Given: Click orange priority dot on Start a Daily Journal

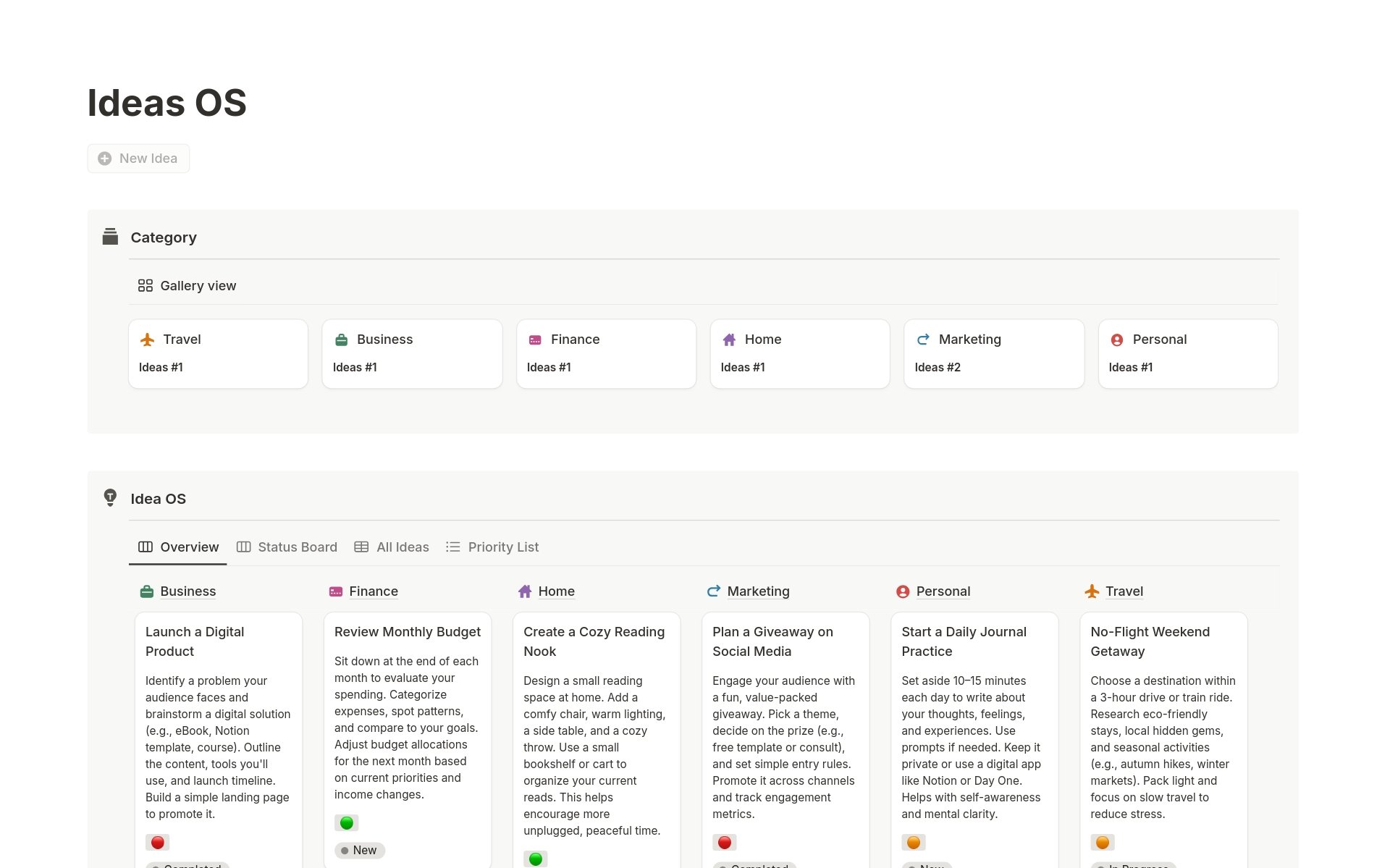Looking at the screenshot, I should pyautogui.click(x=914, y=842).
